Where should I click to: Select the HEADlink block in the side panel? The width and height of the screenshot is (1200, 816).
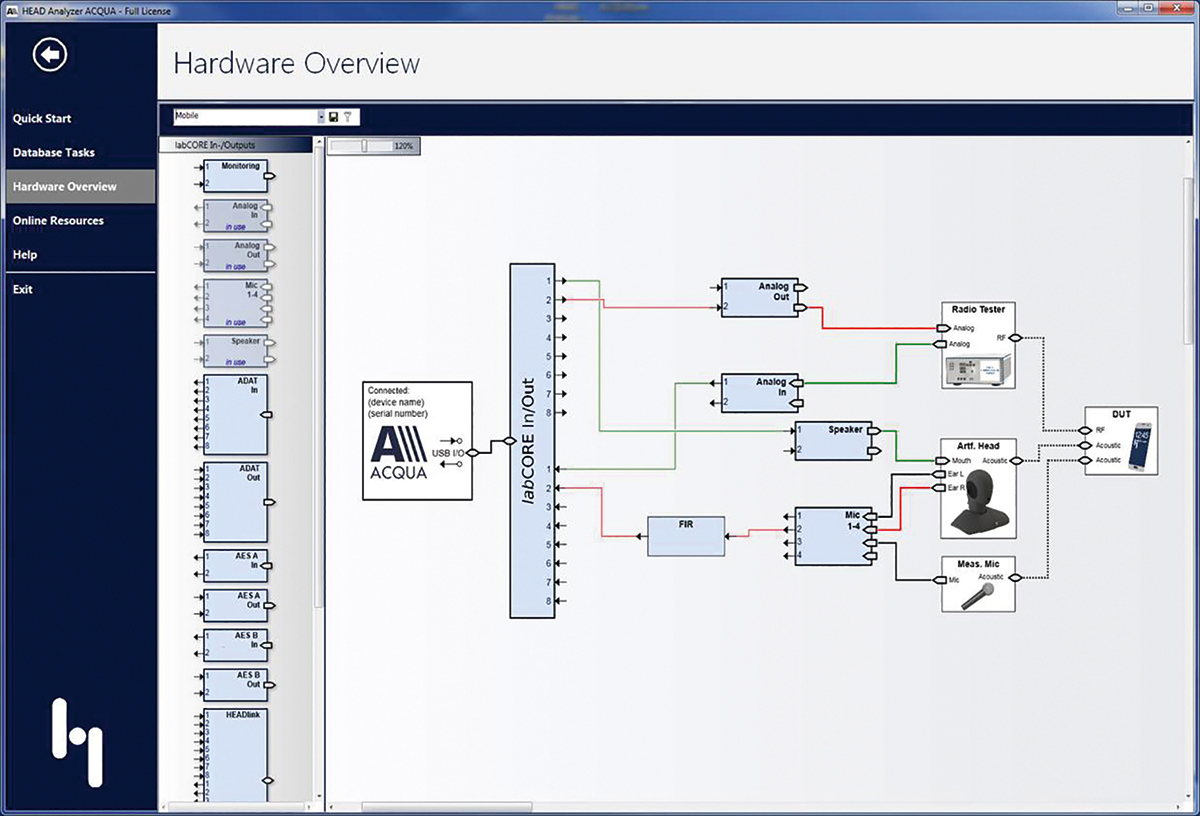pyautogui.click(x=235, y=756)
